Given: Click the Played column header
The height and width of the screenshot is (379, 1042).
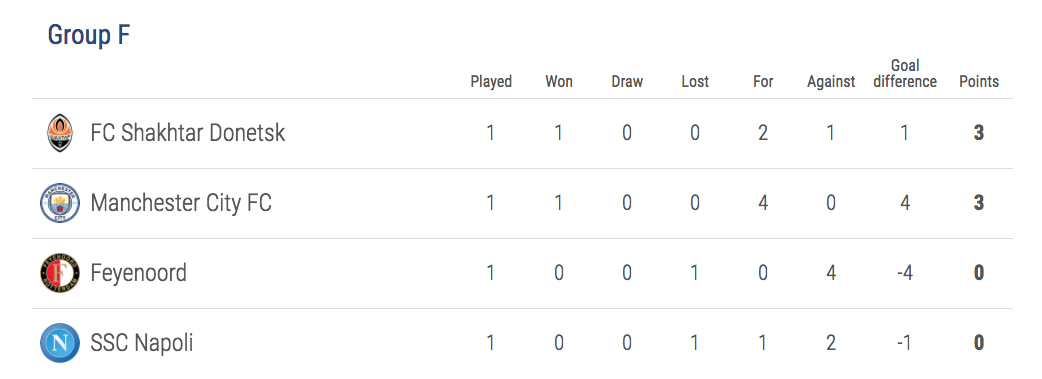Looking at the screenshot, I should click(x=491, y=82).
